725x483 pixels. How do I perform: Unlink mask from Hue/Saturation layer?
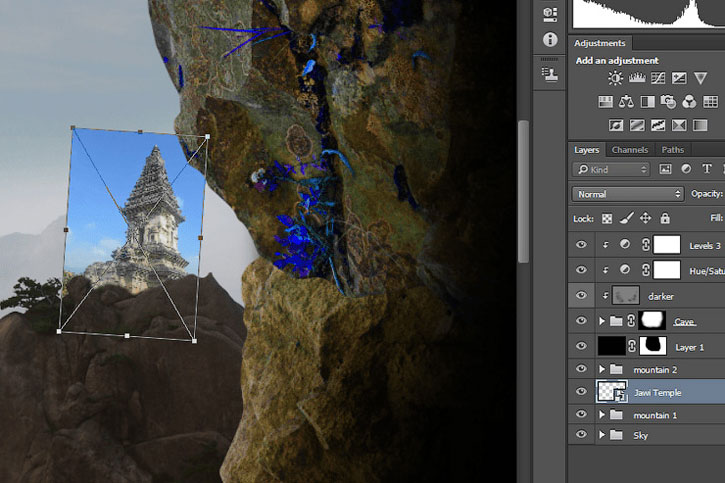click(646, 270)
